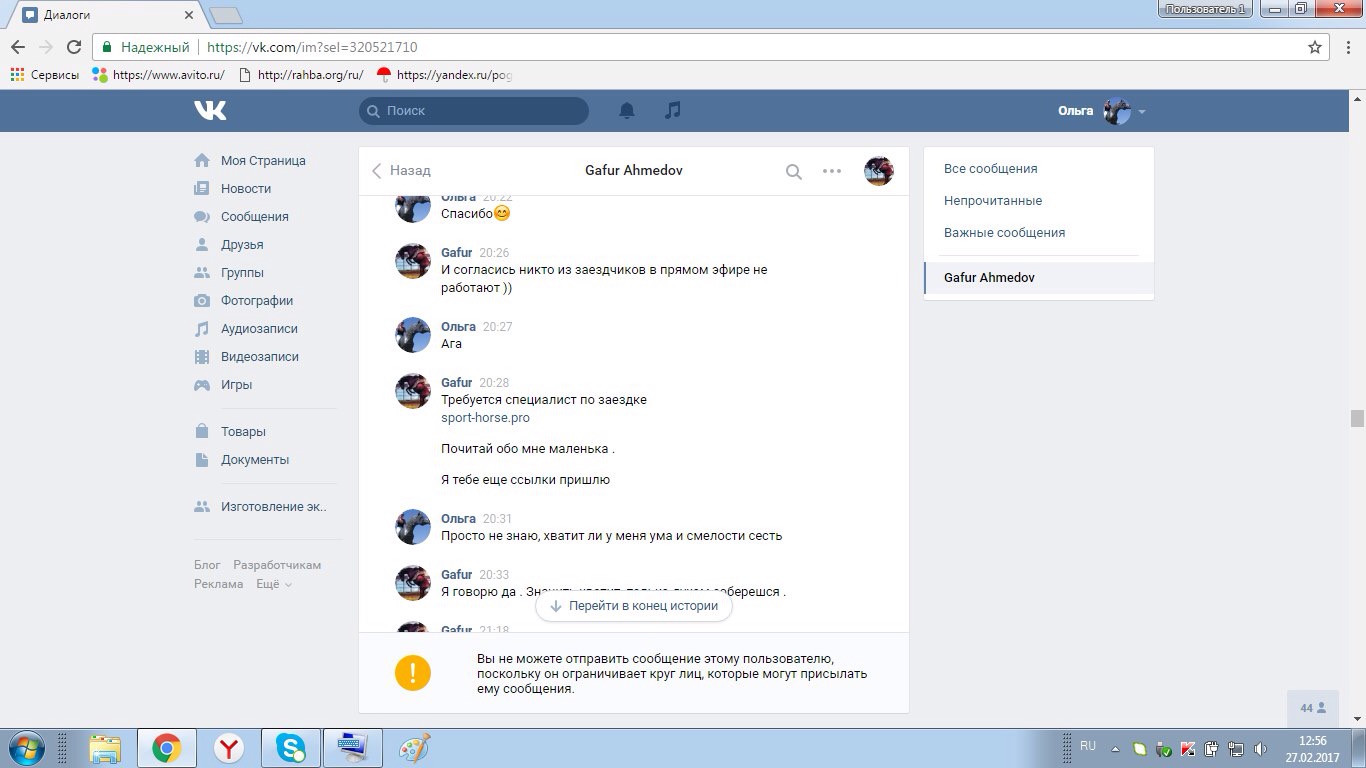Select the Все сообщения filter
The width and height of the screenshot is (1366, 768).
991,169
